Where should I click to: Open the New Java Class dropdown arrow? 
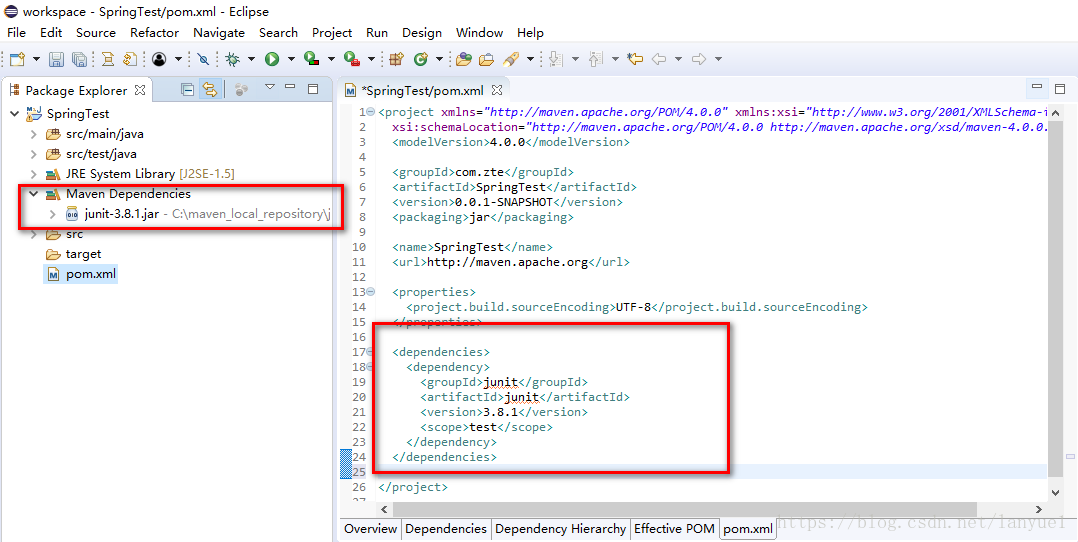click(439, 59)
